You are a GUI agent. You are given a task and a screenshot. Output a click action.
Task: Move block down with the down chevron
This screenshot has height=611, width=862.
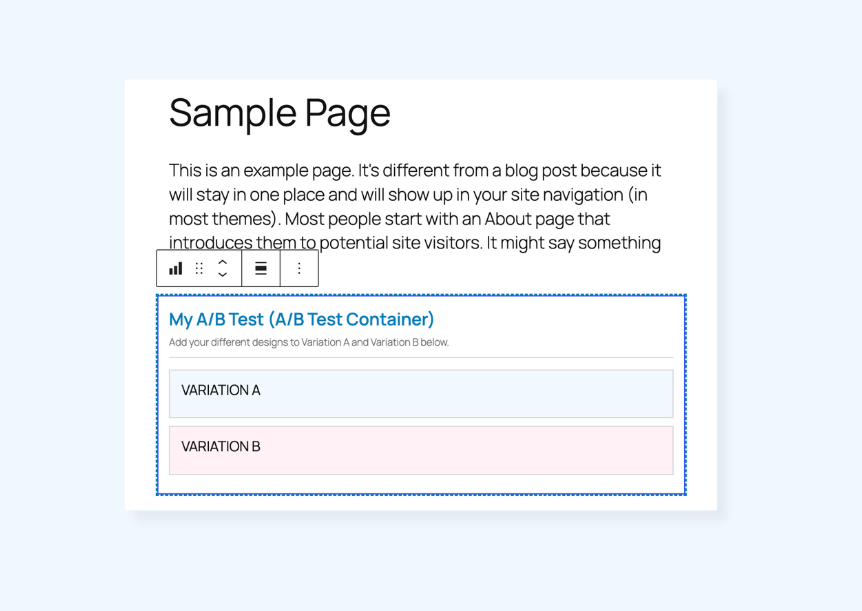pyautogui.click(x=223, y=274)
